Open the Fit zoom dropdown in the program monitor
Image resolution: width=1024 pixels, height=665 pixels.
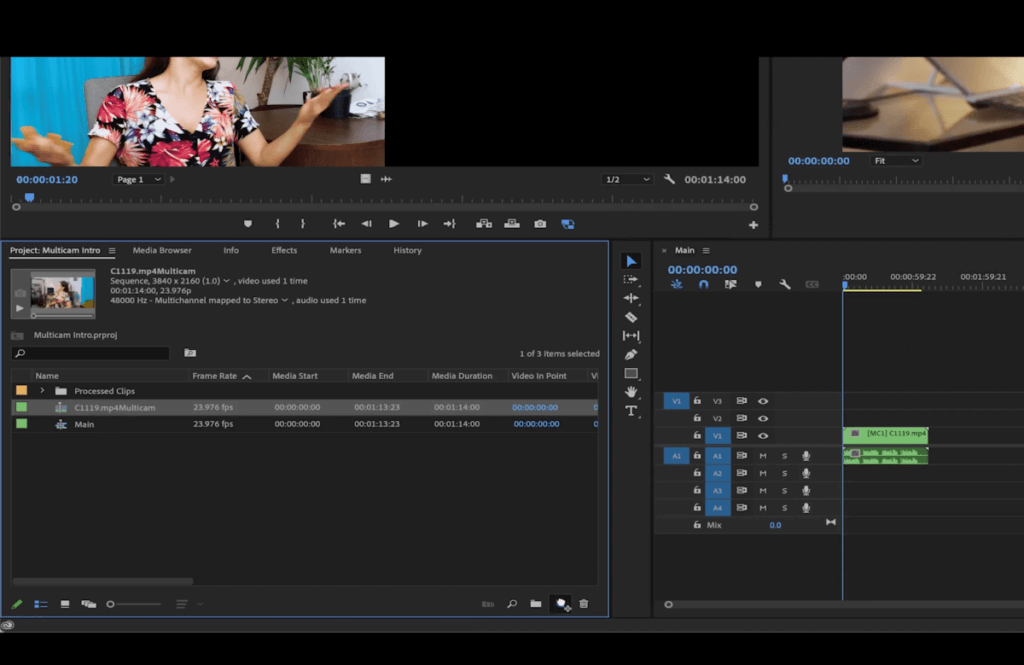click(x=898, y=160)
